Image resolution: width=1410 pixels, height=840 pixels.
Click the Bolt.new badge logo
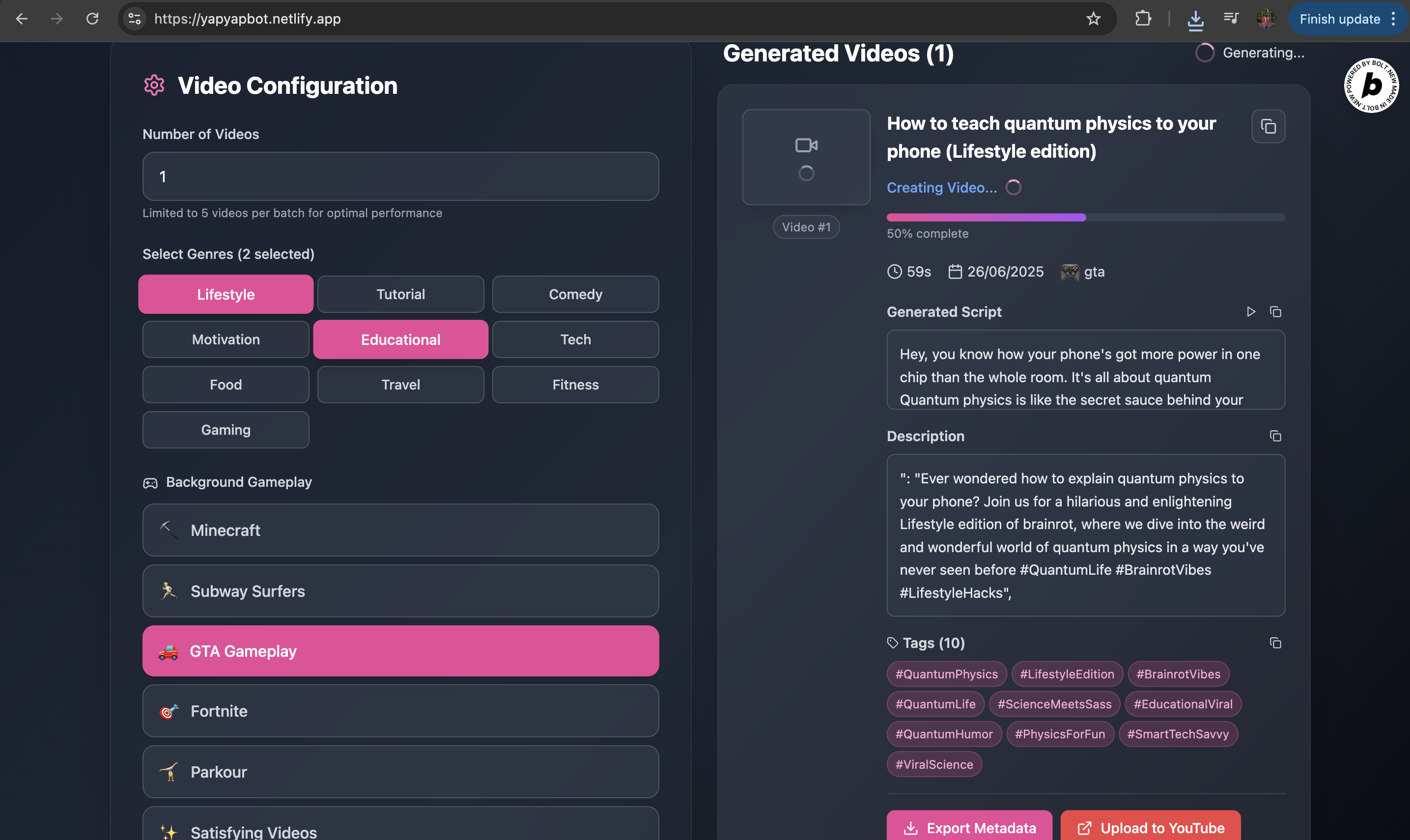pos(1370,85)
